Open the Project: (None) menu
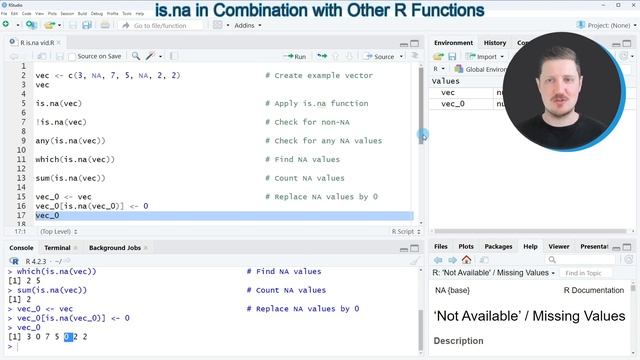 tap(606, 25)
